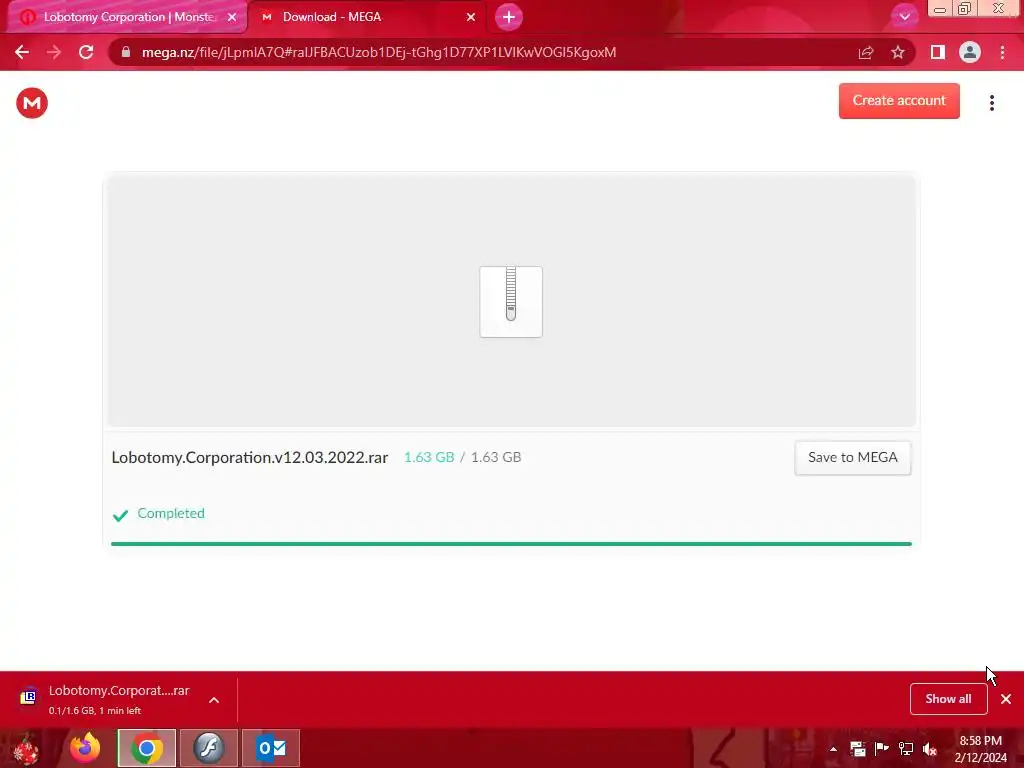
Task: Open the Chrome profile avatar menu
Action: (970, 52)
